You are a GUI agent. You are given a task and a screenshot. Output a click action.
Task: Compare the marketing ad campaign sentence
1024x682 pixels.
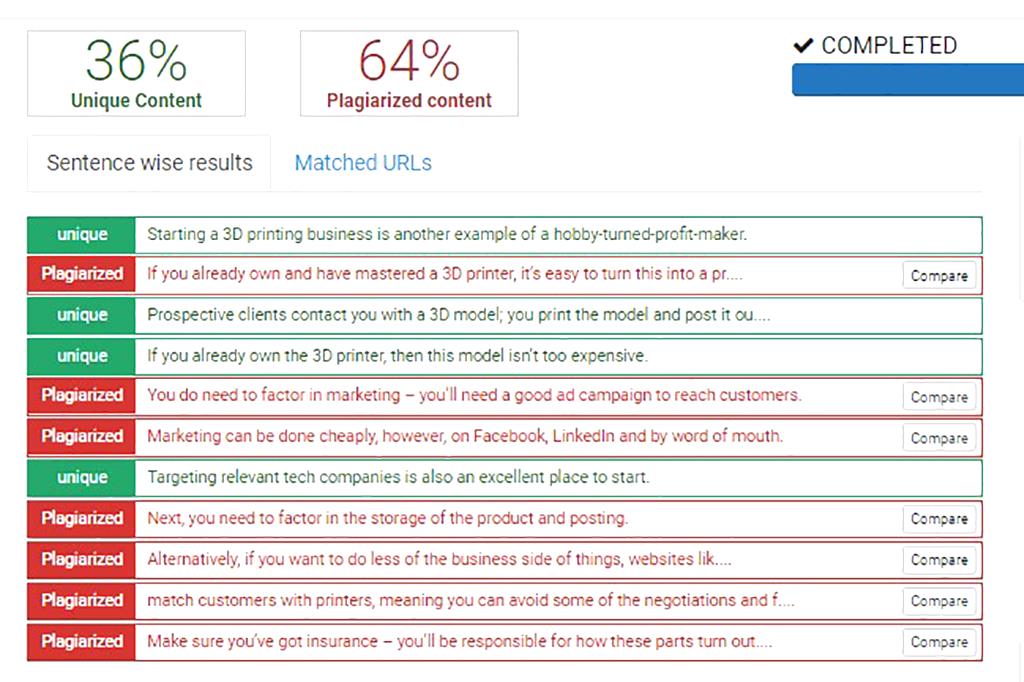pos(938,396)
